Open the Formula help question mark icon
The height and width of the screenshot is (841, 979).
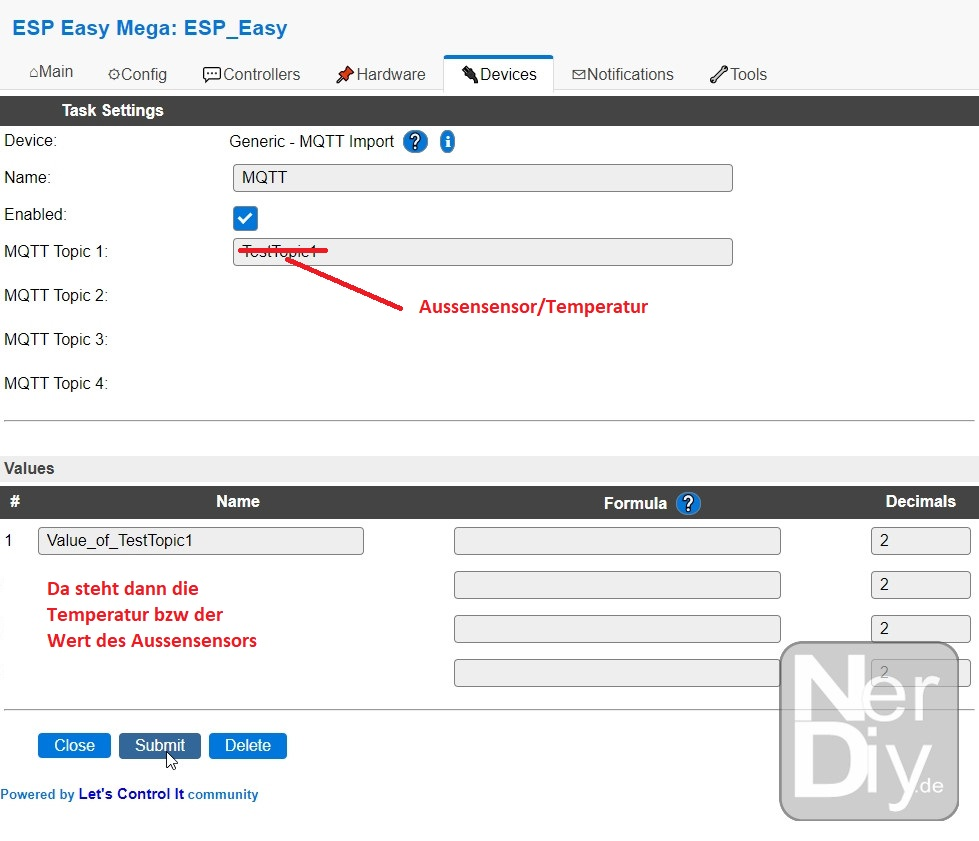coord(688,503)
